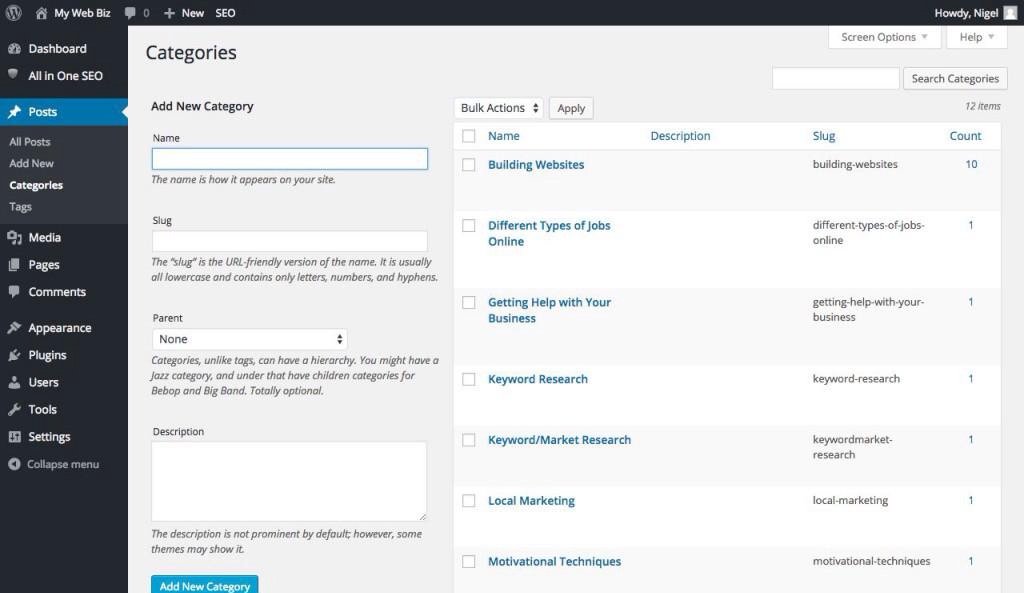Open SEO menu in admin bar
The image size is (1024, 593).
point(225,13)
